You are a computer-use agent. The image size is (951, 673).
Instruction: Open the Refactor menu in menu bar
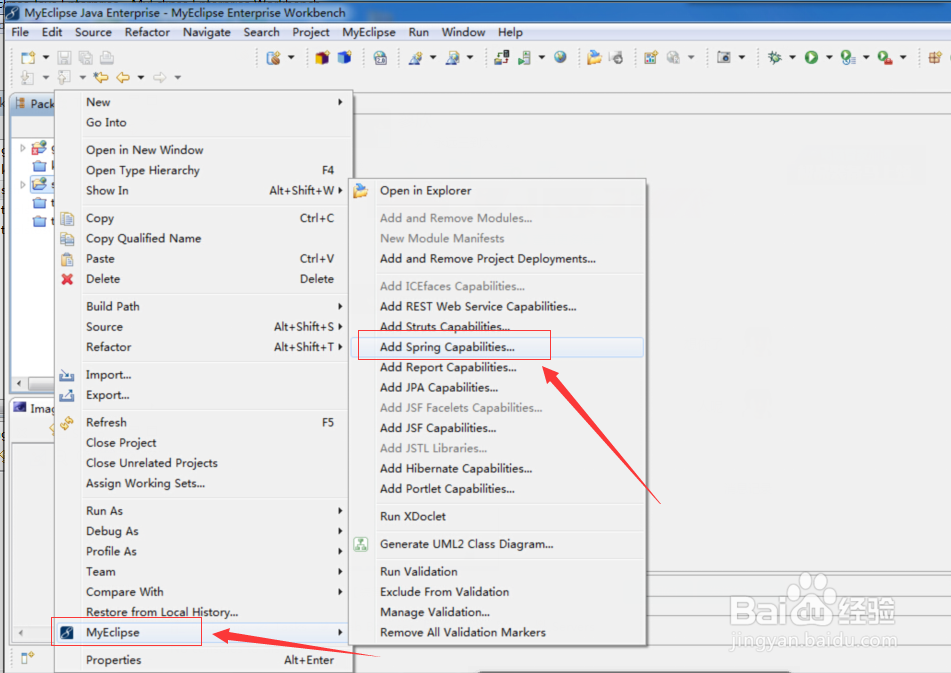tap(147, 32)
